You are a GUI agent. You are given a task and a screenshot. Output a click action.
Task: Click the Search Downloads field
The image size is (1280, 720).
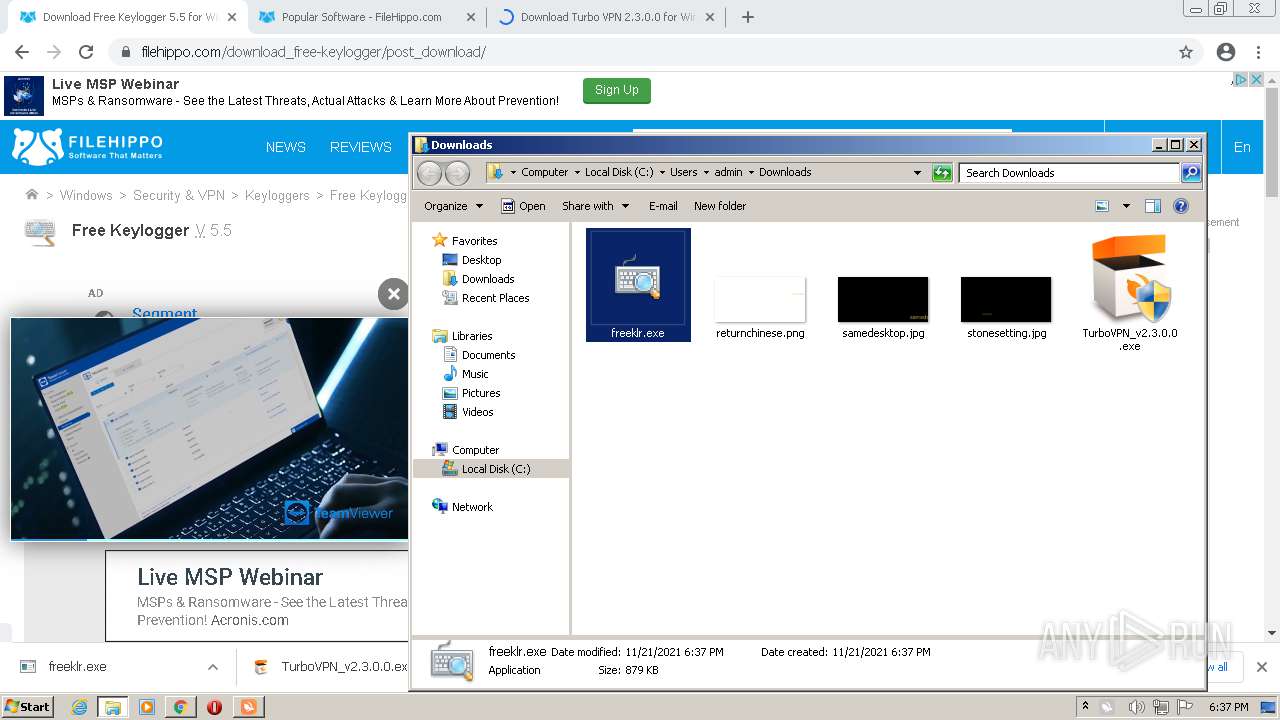pos(1068,173)
